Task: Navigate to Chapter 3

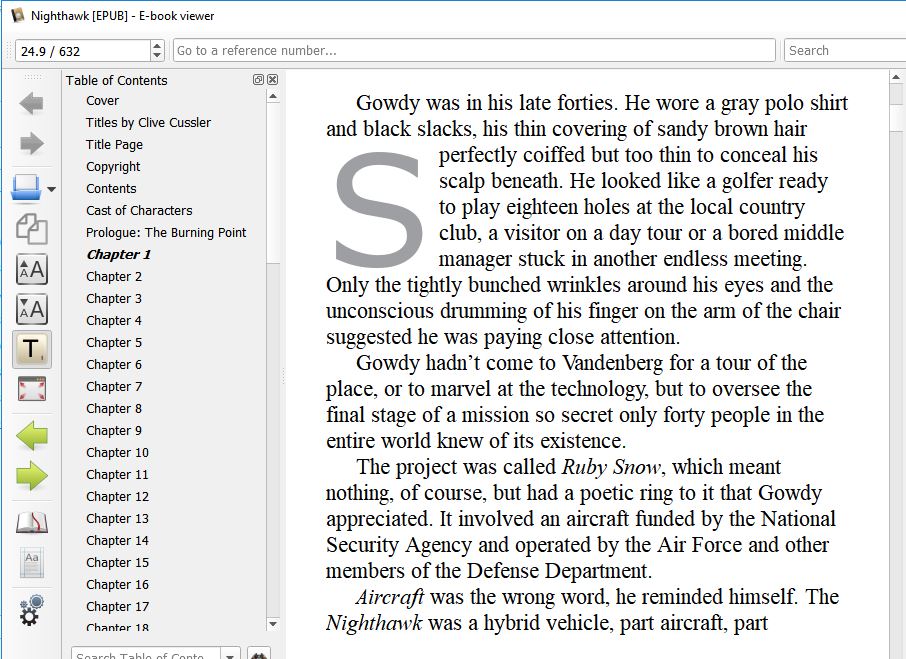Action: pos(114,299)
